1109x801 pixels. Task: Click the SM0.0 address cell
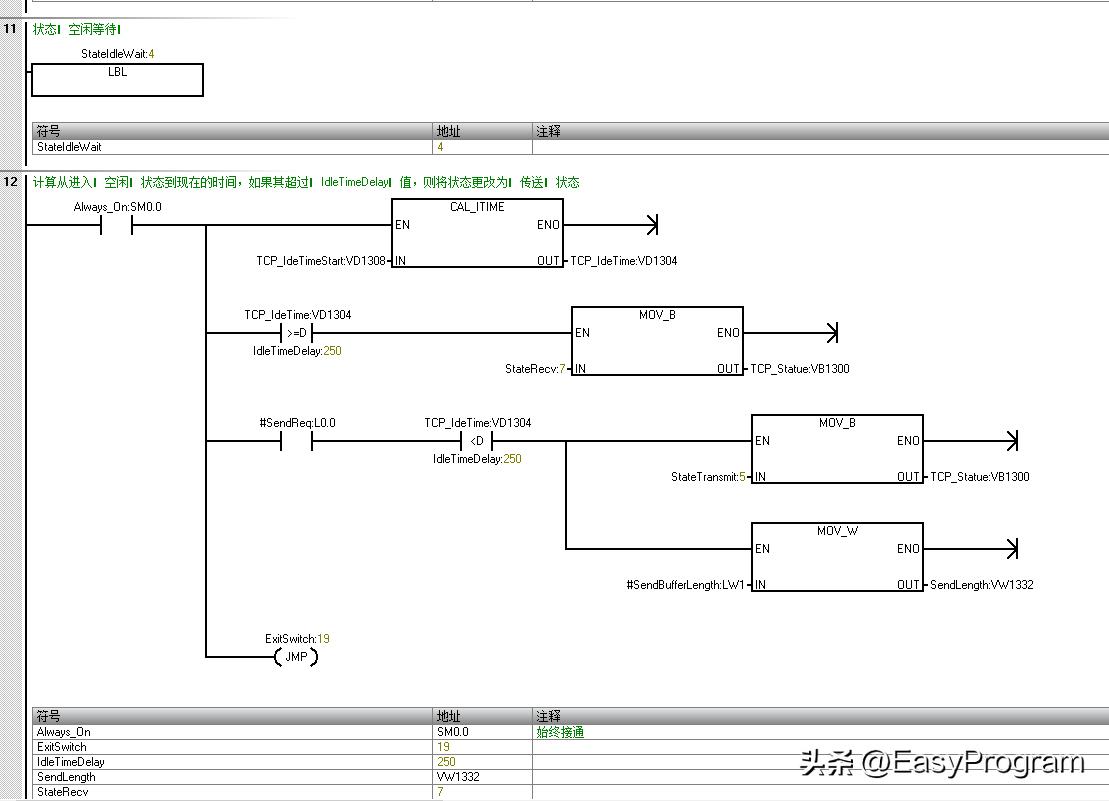click(482, 732)
